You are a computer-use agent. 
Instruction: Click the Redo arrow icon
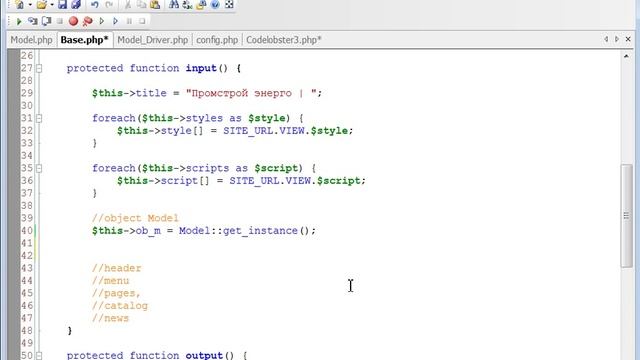point(109,5)
